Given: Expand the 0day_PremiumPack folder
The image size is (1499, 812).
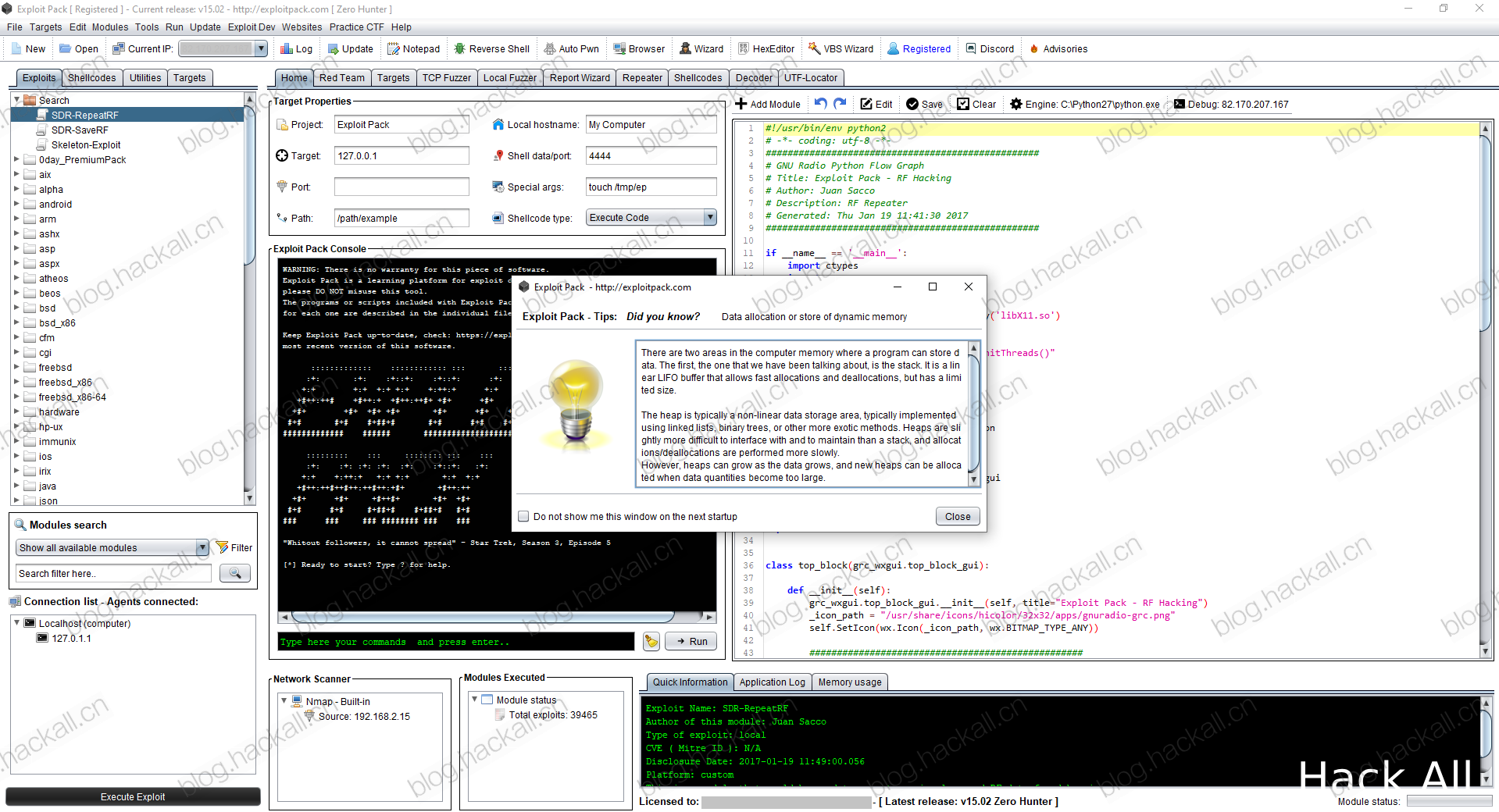Looking at the screenshot, I should click(x=16, y=159).
